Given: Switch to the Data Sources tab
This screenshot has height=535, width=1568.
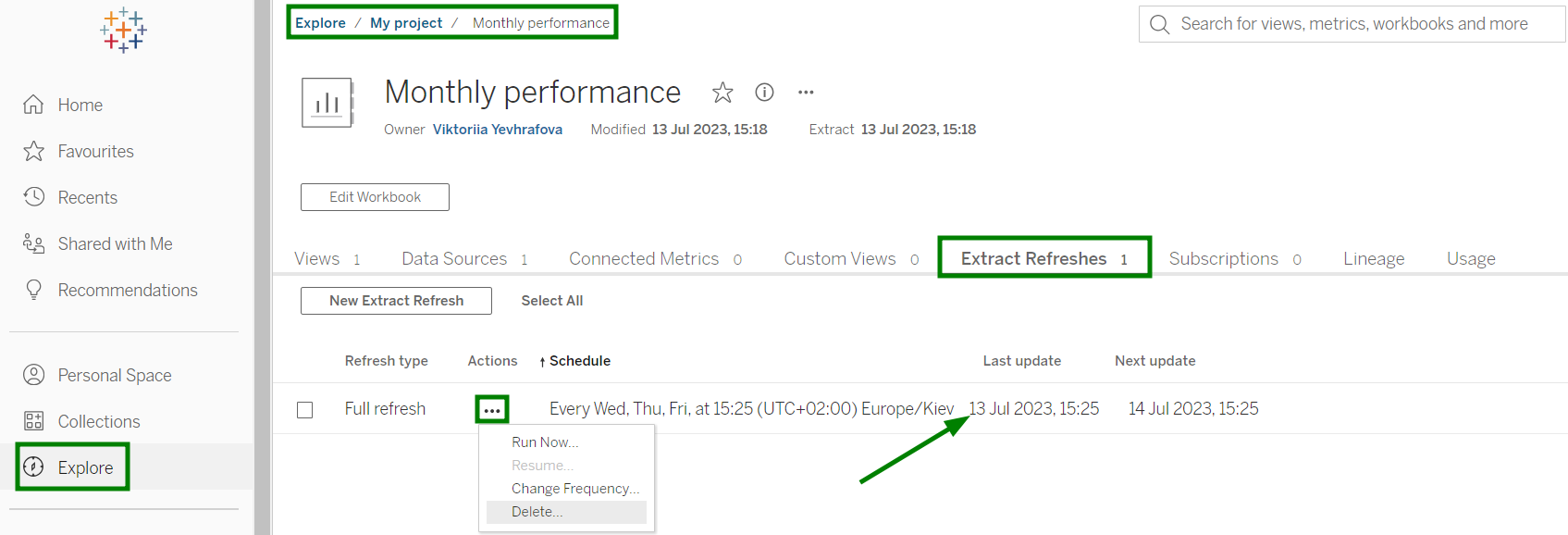Looking at the screenshot, I should pyautogui.click(x=454, y=259).
